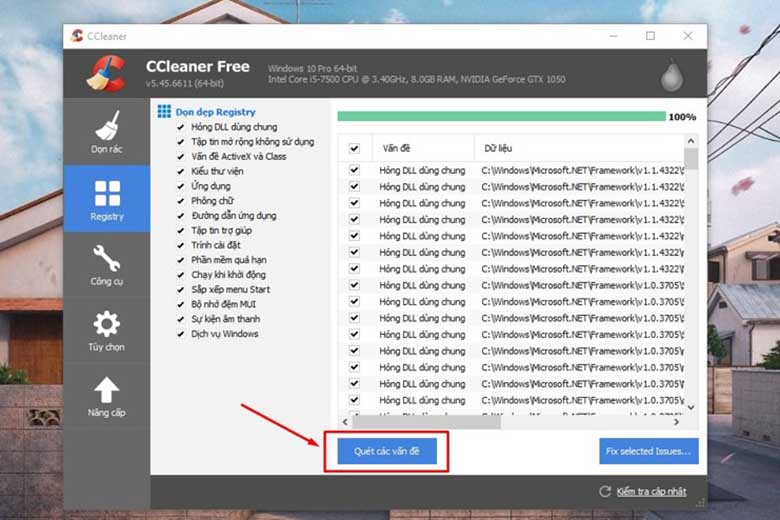
Task: Collapse the Dọn dẹp Registry tree header
Action: click(164, 112)
